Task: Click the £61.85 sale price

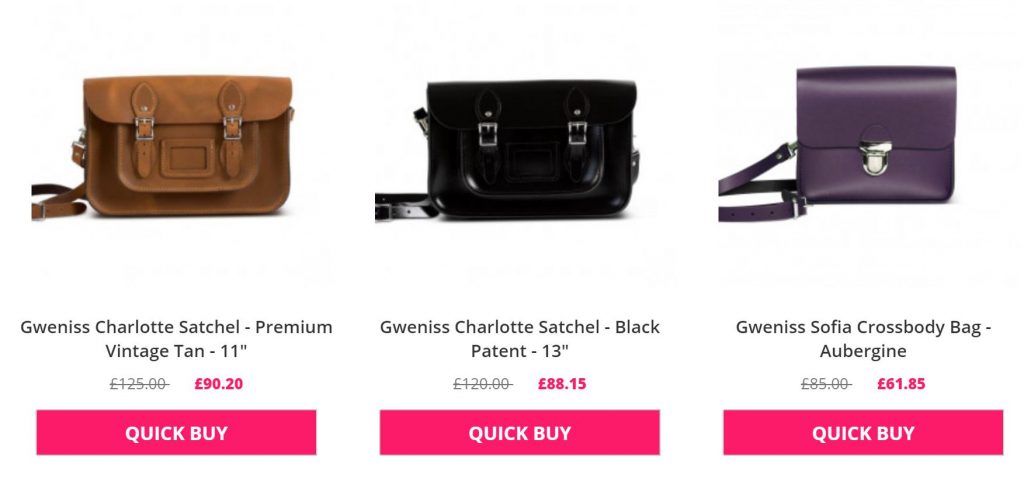Action: pyautogui.click(x=901, y=383)
